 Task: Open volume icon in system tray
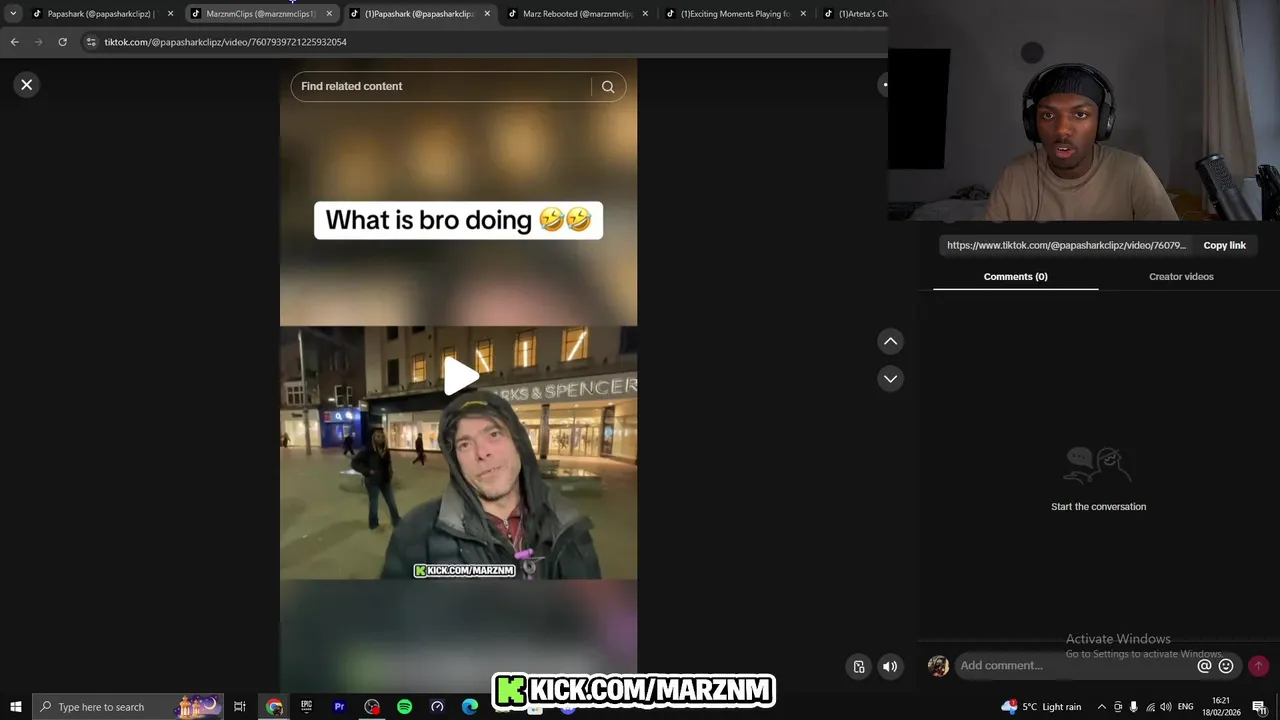click(1166, 707)
